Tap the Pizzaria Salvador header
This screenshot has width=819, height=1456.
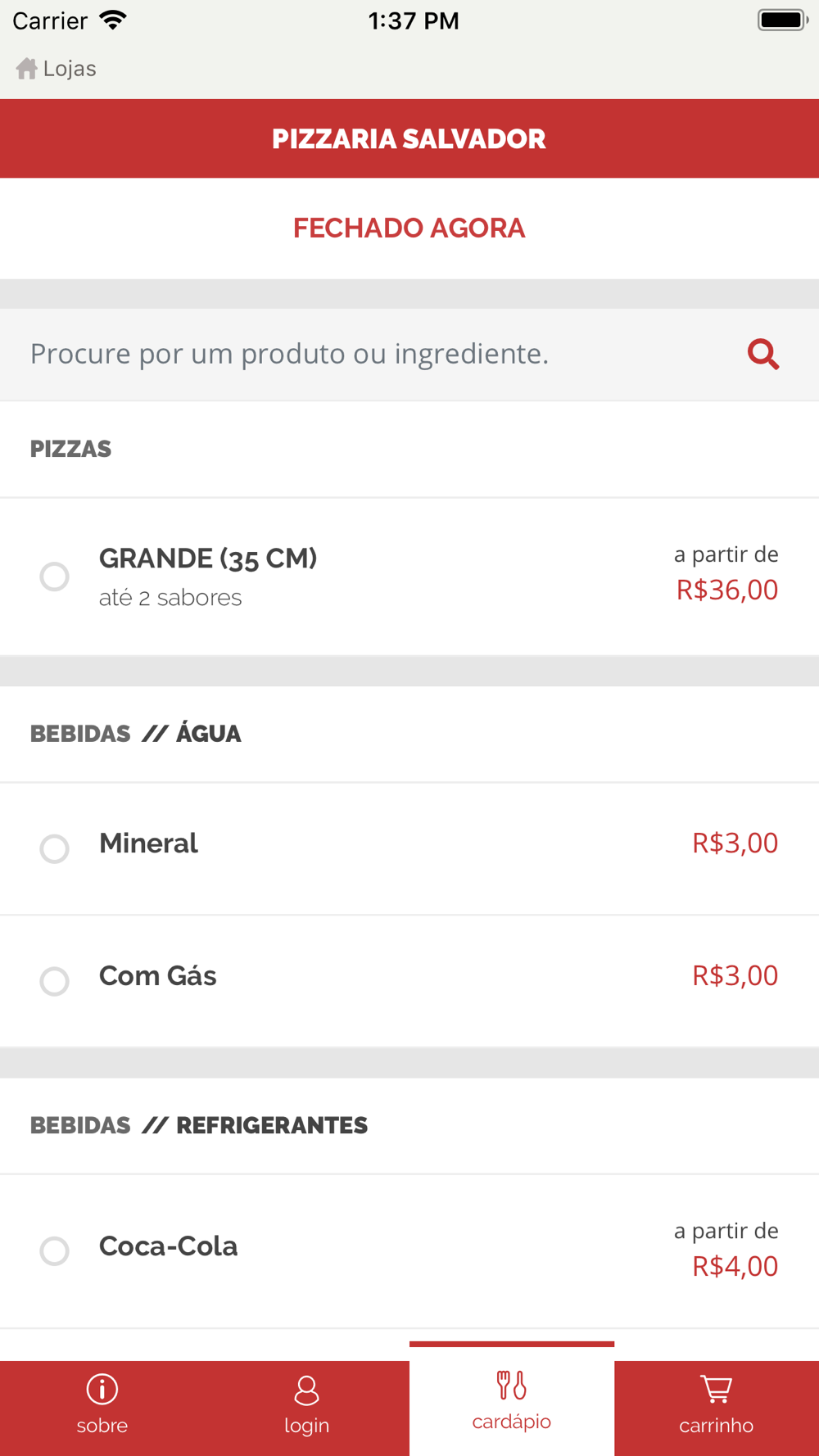pyautogui.click(x=409, y=139)
